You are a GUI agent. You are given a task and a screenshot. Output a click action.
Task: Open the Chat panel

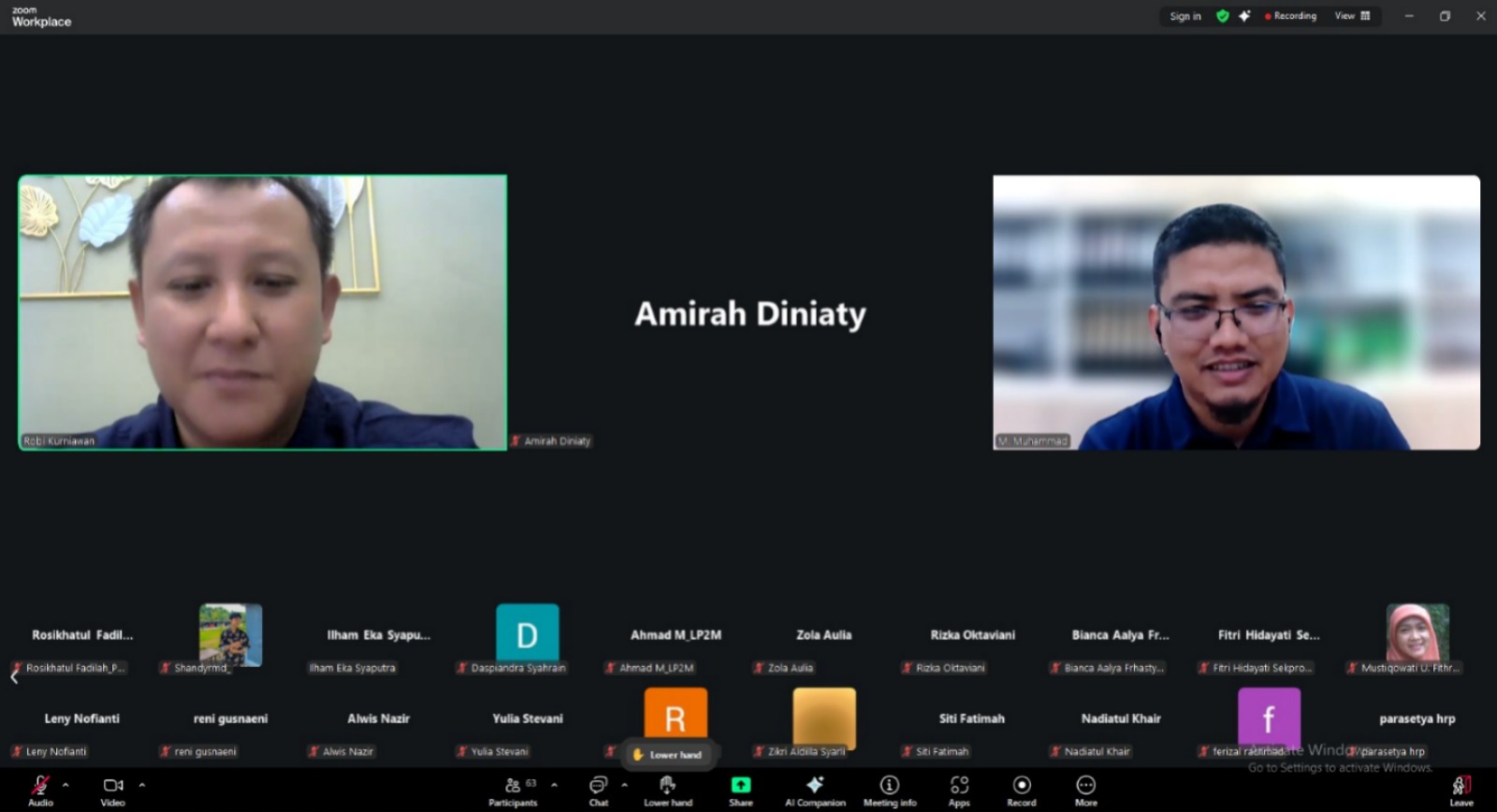point(598,789)
